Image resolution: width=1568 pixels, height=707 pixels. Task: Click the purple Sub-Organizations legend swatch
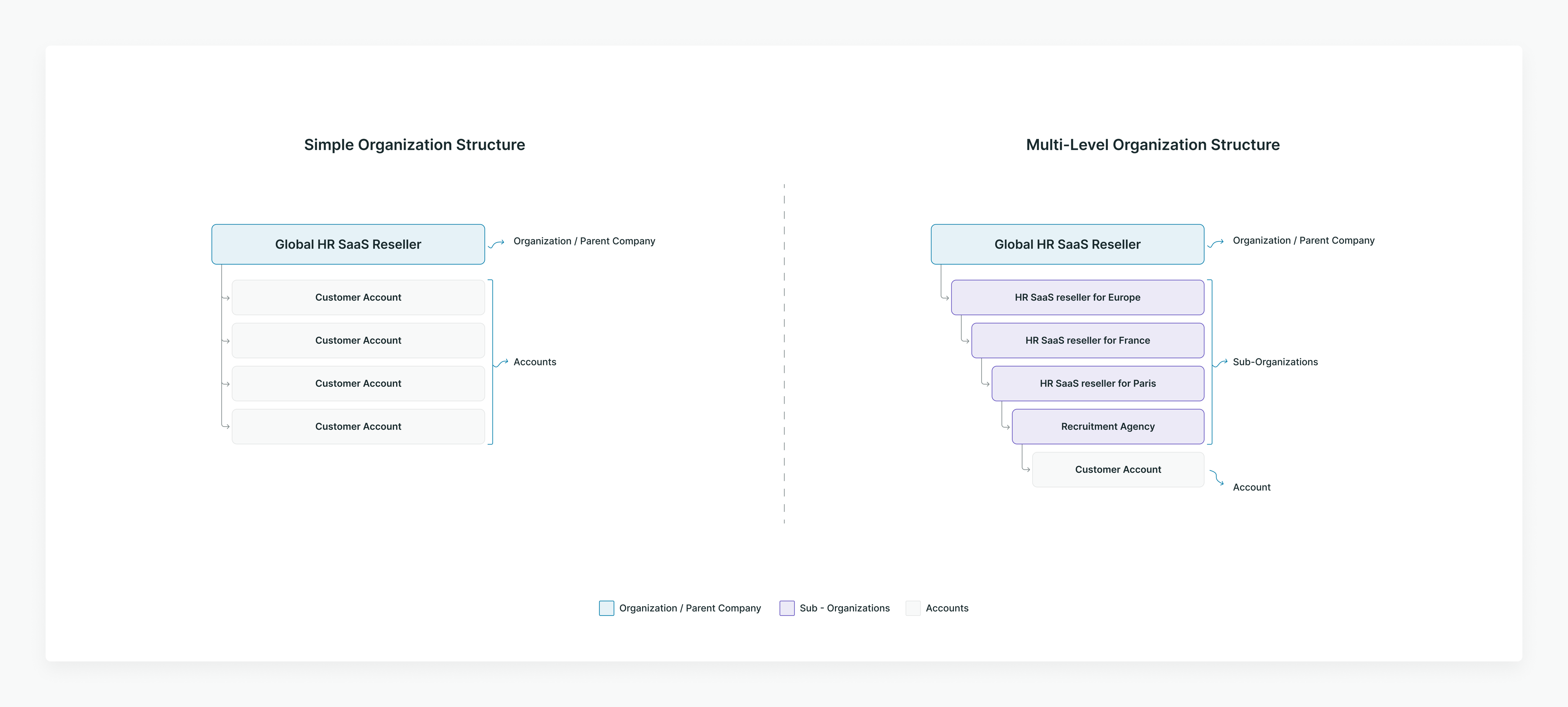click(786, 608)
